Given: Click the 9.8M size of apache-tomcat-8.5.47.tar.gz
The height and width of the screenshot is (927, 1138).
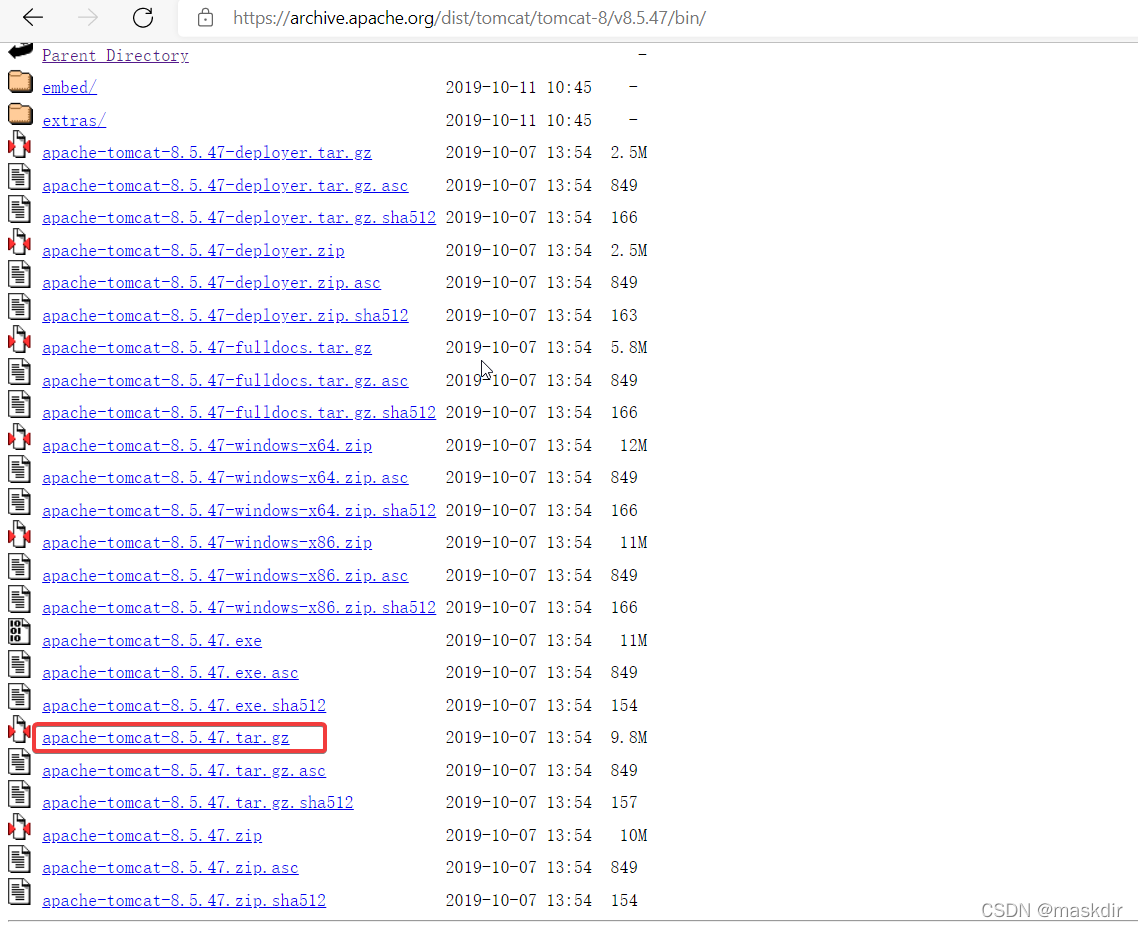Looking at the screenshot, I should 629,738.
